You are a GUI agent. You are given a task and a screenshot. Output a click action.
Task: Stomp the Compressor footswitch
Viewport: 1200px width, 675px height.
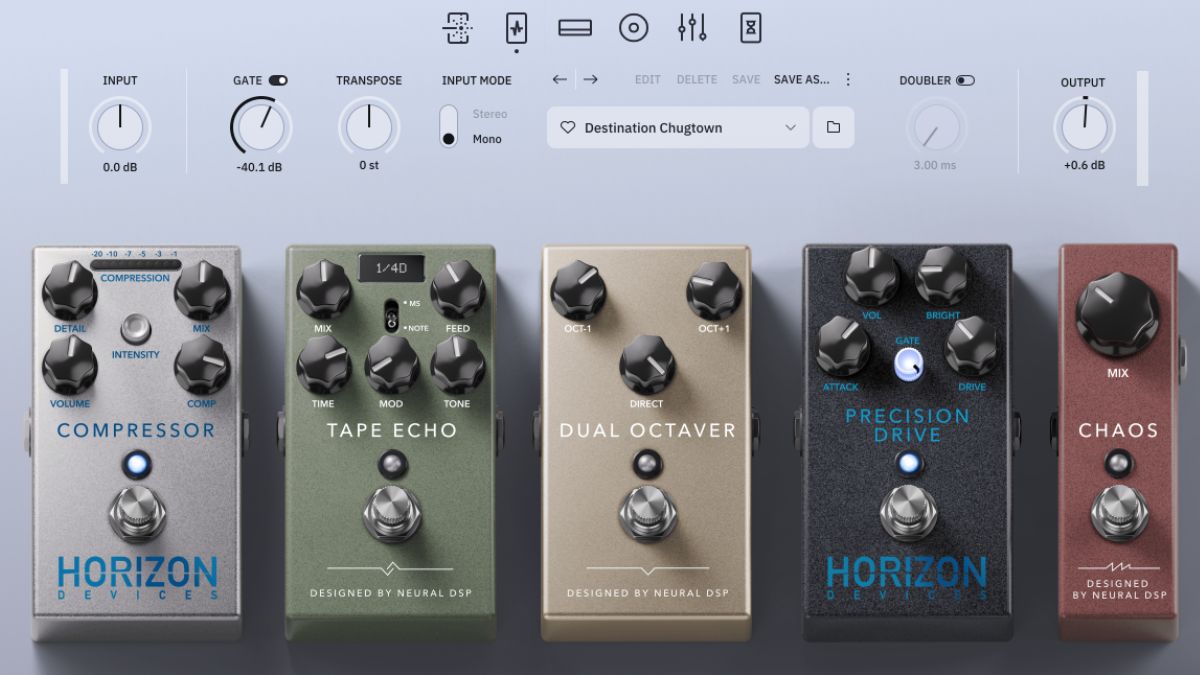138,516
